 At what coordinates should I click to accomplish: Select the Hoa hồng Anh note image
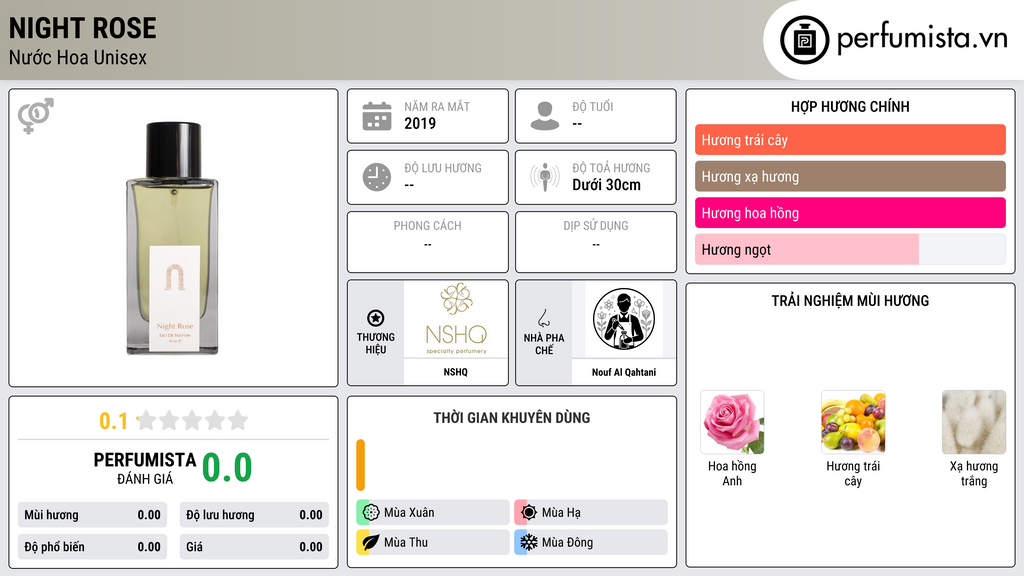pos(732,422)
